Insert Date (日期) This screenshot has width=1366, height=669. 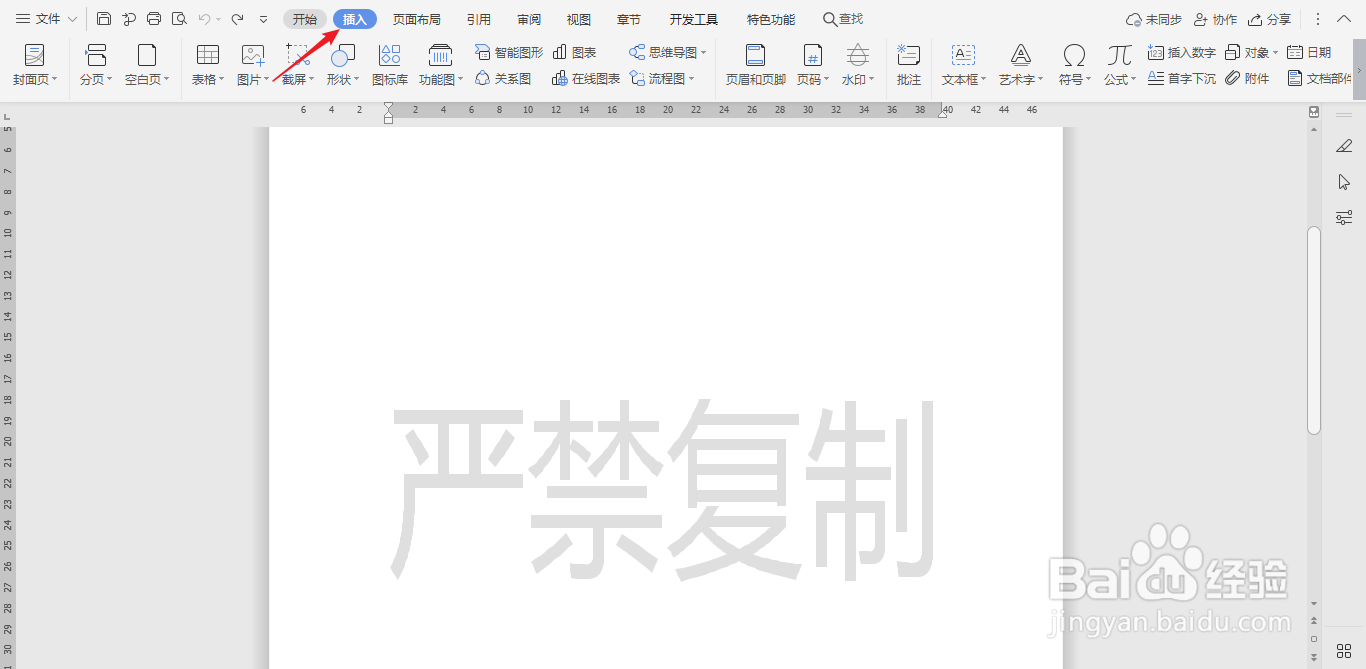(x=1309, y=52)
